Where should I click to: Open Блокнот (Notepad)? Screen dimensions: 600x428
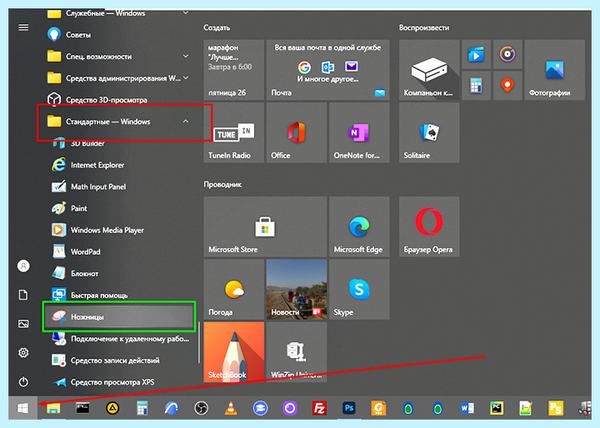pos(119,273)
